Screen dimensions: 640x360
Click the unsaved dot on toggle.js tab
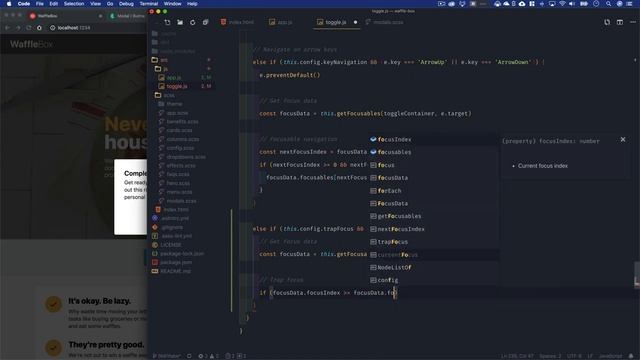pos(355,22)
